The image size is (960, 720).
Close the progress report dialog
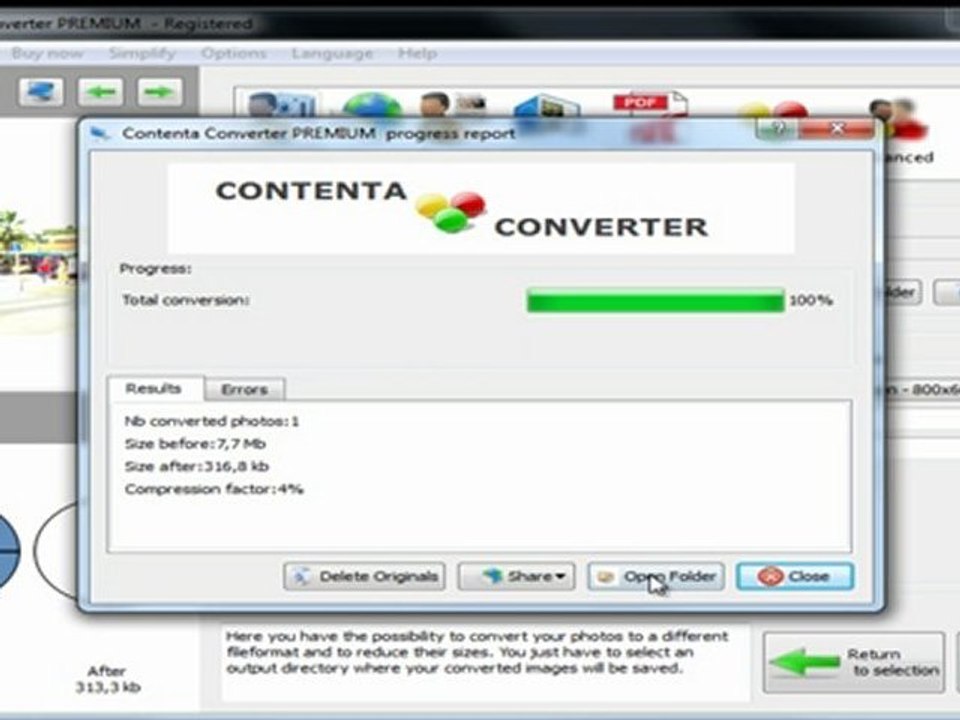coord(795,576)
